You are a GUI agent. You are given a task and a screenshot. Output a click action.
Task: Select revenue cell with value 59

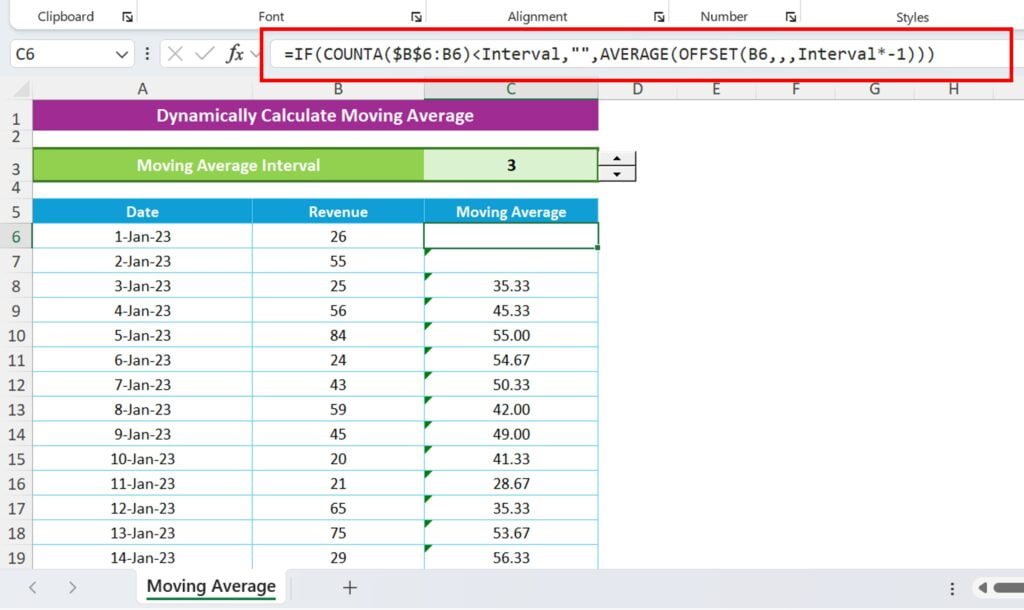click(338, 409)
